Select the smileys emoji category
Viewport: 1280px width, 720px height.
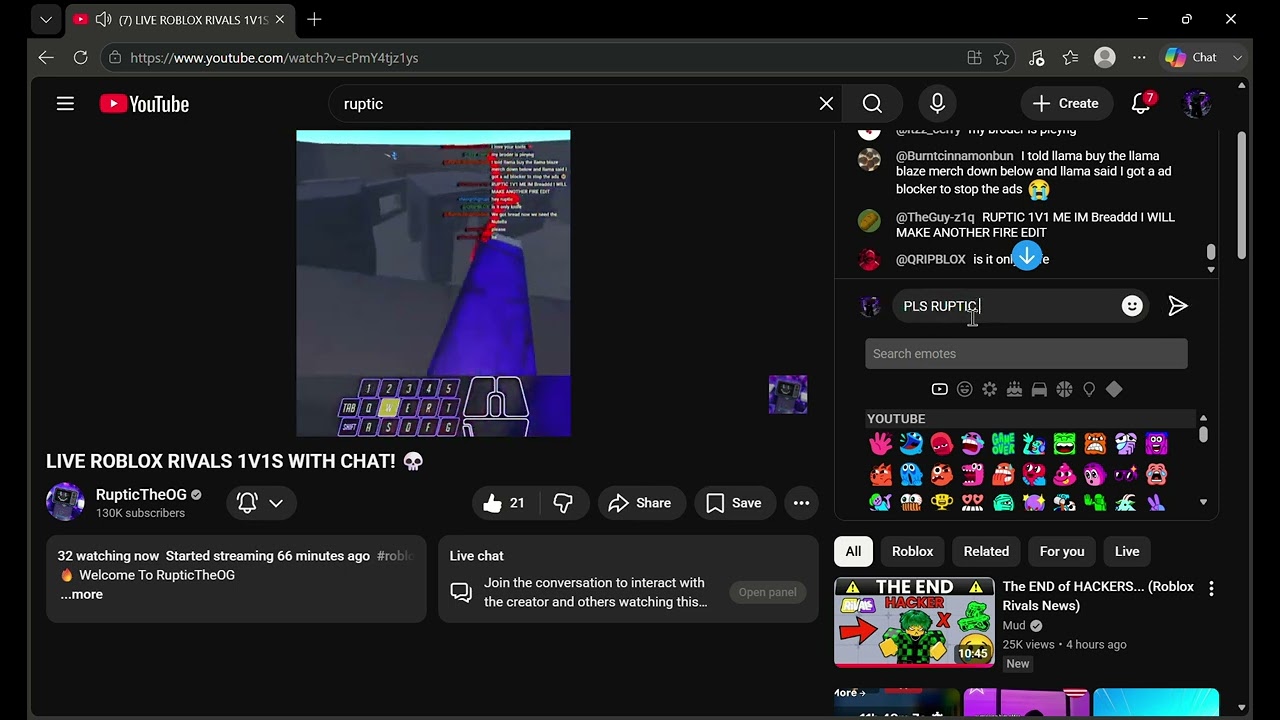coord(964,389)
